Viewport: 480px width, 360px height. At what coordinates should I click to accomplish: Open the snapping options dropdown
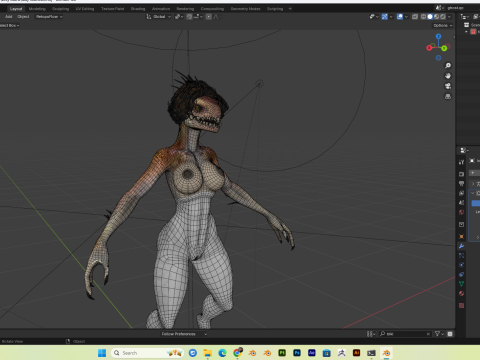[x=197, y=17]
